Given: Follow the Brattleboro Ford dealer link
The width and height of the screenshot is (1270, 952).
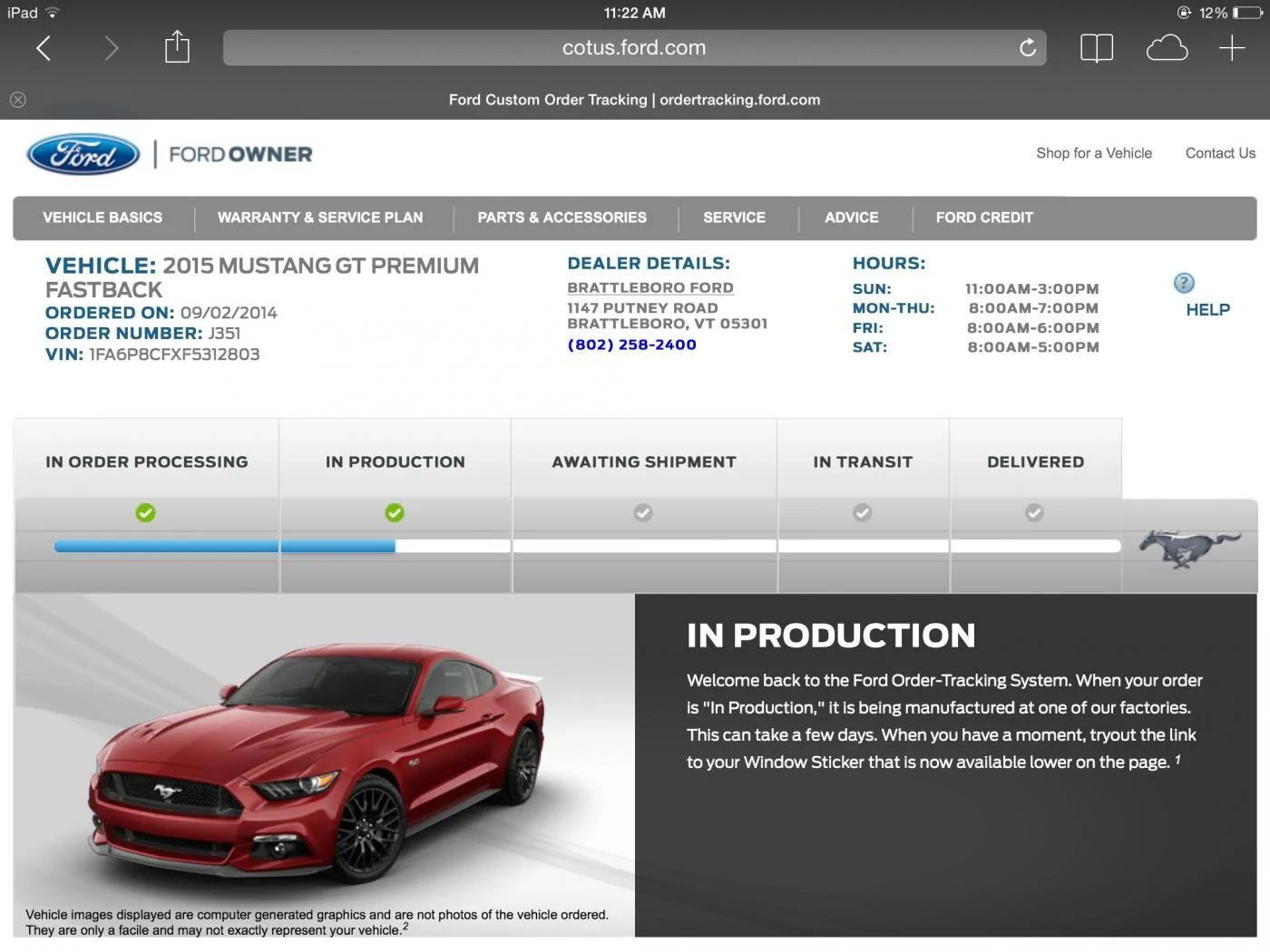Looking at the screenshot, I should (x=650, y=287).
